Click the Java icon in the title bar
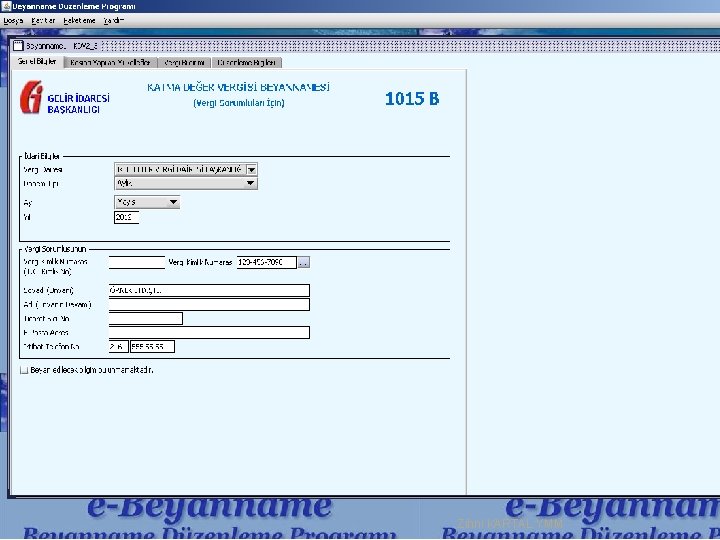 6,6
